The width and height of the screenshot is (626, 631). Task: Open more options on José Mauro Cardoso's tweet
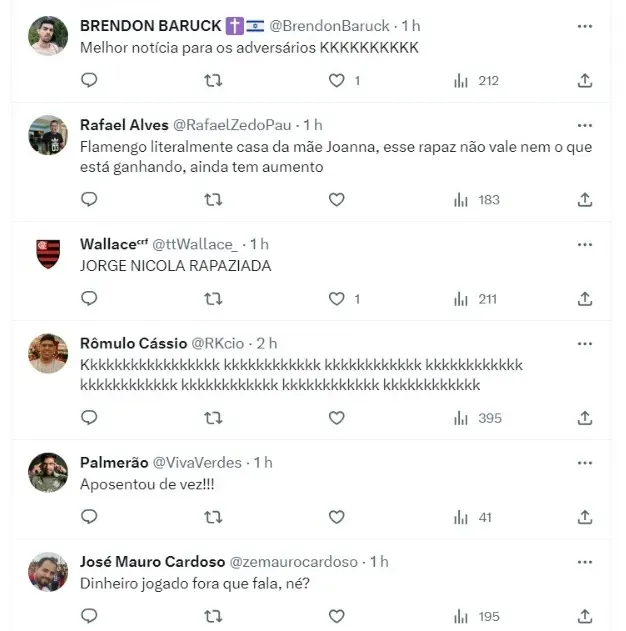(585, 561)
